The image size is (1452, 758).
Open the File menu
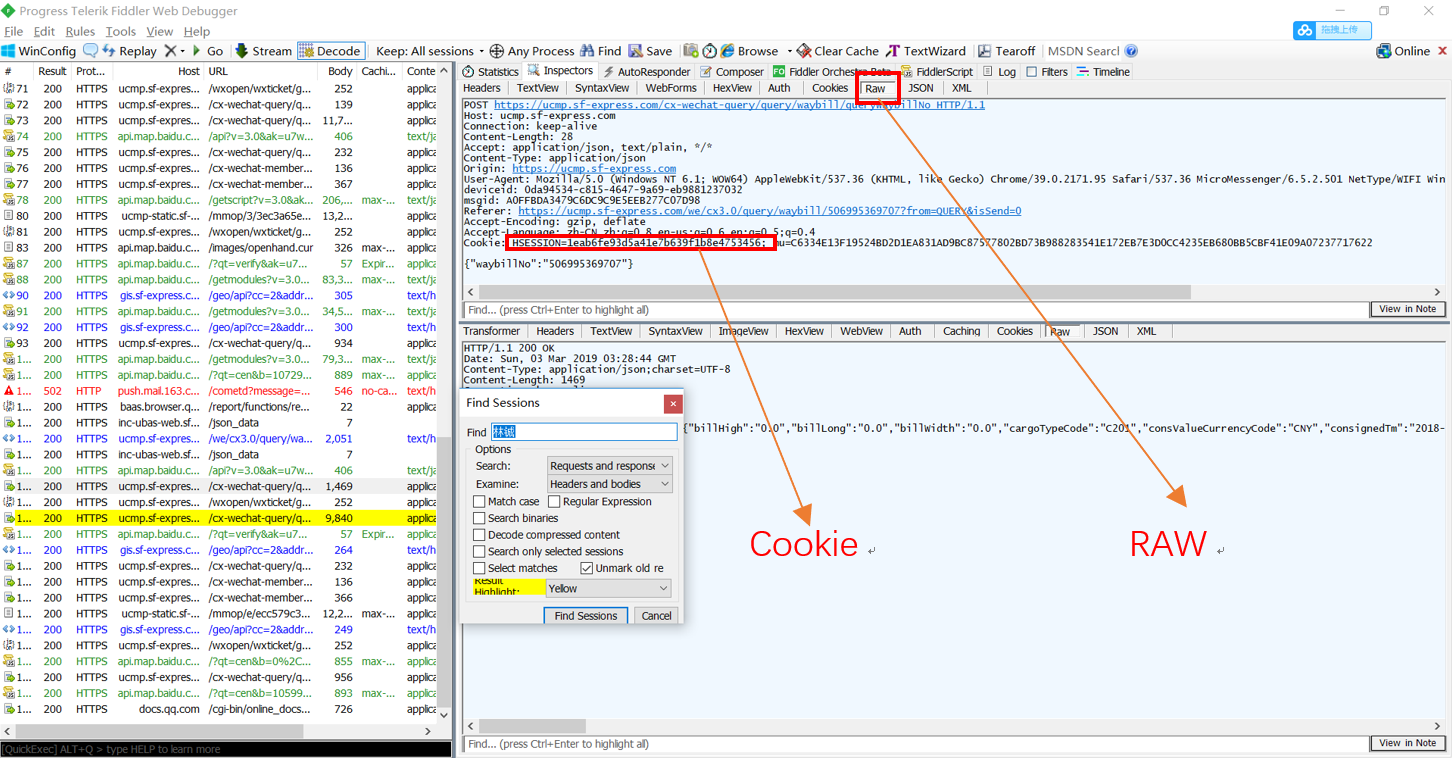point(14,31)
